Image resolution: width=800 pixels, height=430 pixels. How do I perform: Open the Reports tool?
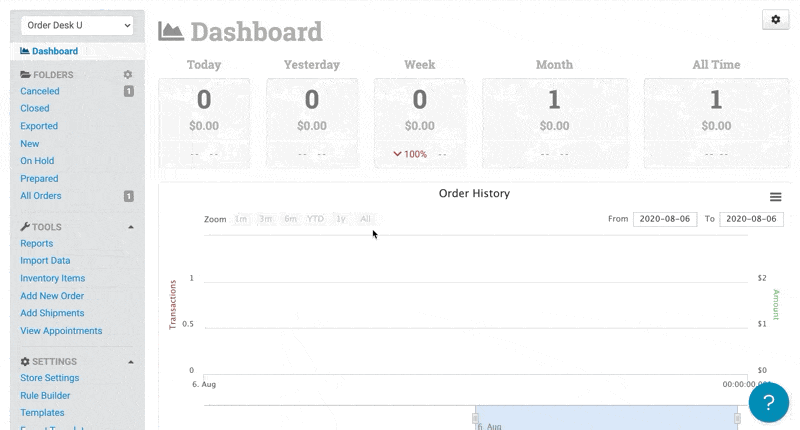click(37, 243)
